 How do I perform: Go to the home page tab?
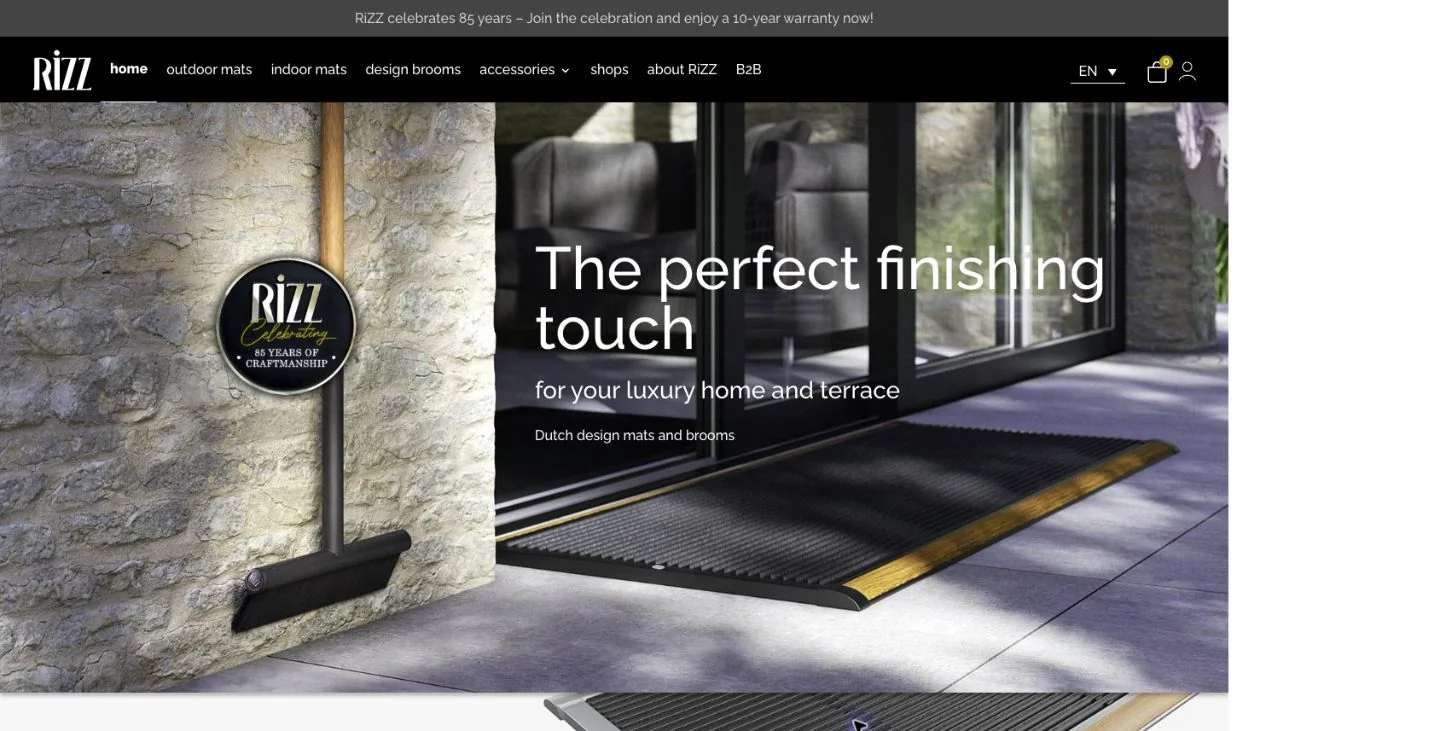(129, 69)
